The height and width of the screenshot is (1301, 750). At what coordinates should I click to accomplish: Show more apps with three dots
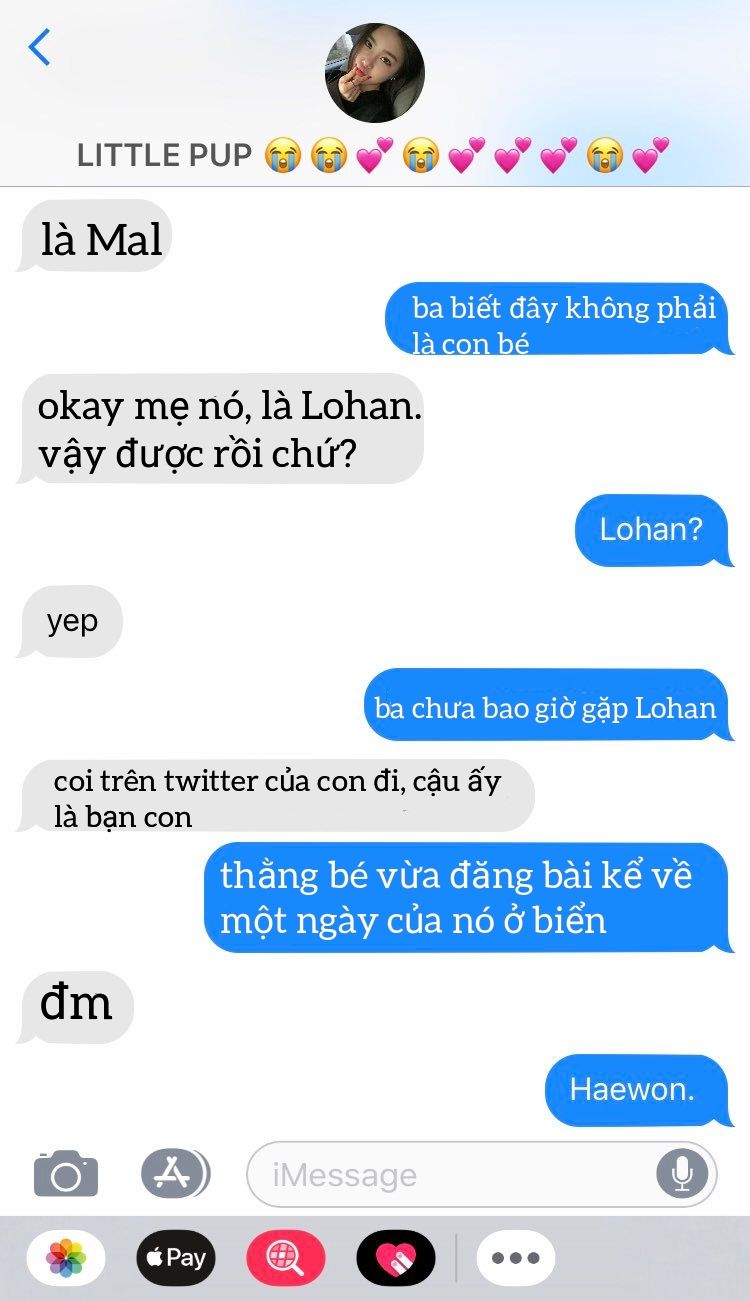[x=516, y=1258]
